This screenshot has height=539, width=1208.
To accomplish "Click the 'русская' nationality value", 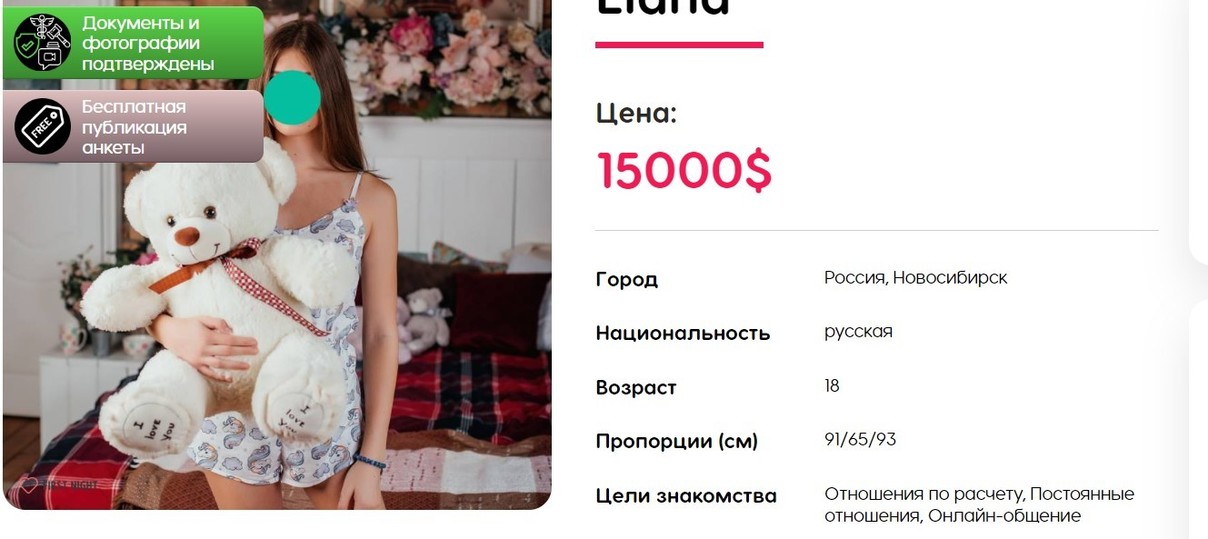I will [858, 331].
